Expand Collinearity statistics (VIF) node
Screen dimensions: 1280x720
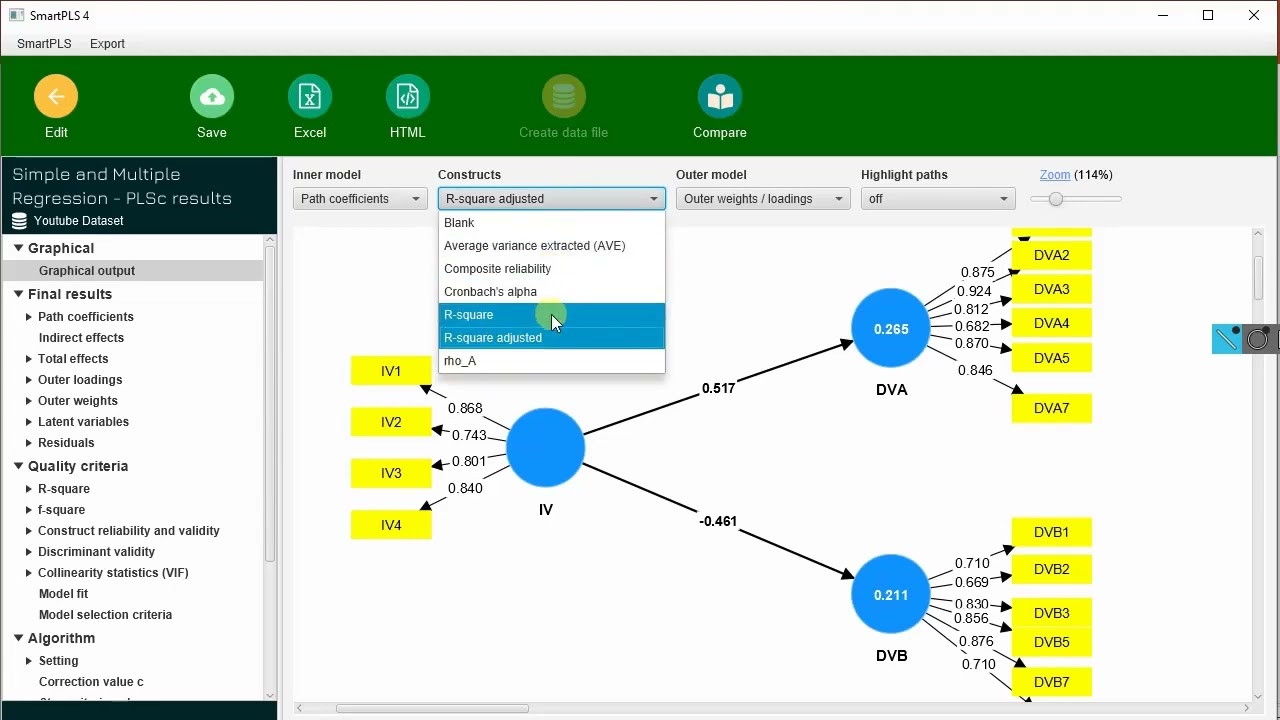click(x=29, y=573)
